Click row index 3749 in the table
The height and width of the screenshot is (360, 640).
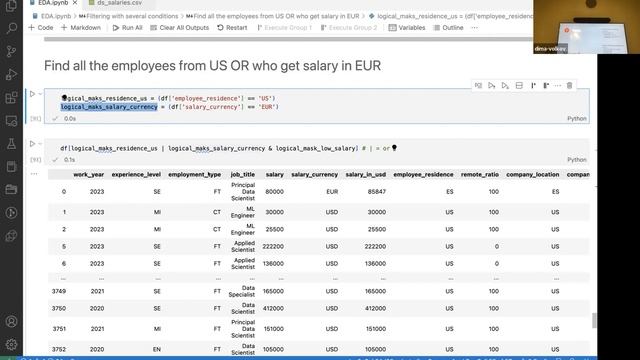[x=59, y=291]
